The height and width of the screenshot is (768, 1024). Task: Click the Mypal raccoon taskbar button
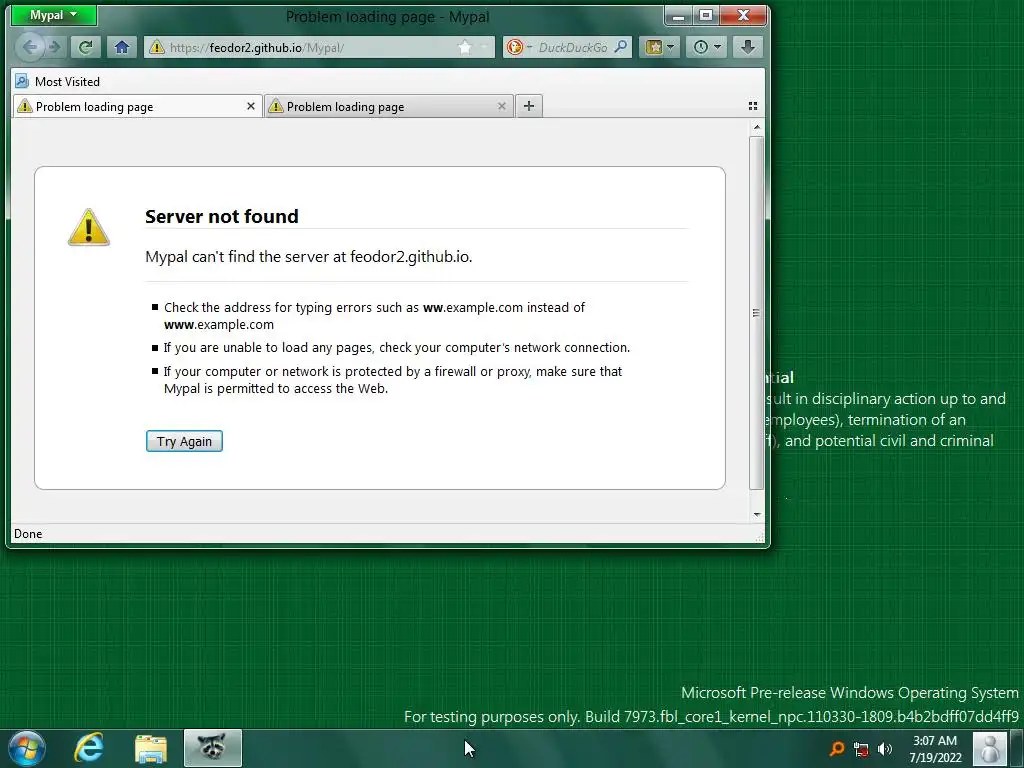(x=213, y=748)
